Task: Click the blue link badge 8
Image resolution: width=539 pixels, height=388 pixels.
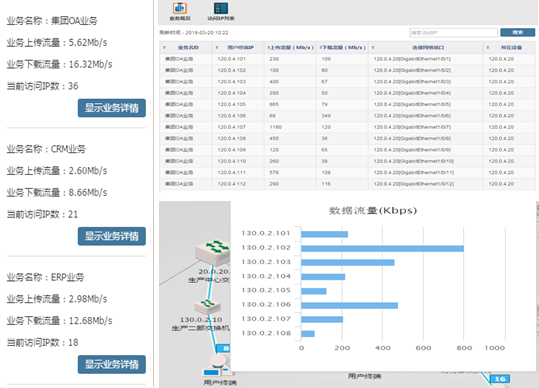Action: pos(224,348)
